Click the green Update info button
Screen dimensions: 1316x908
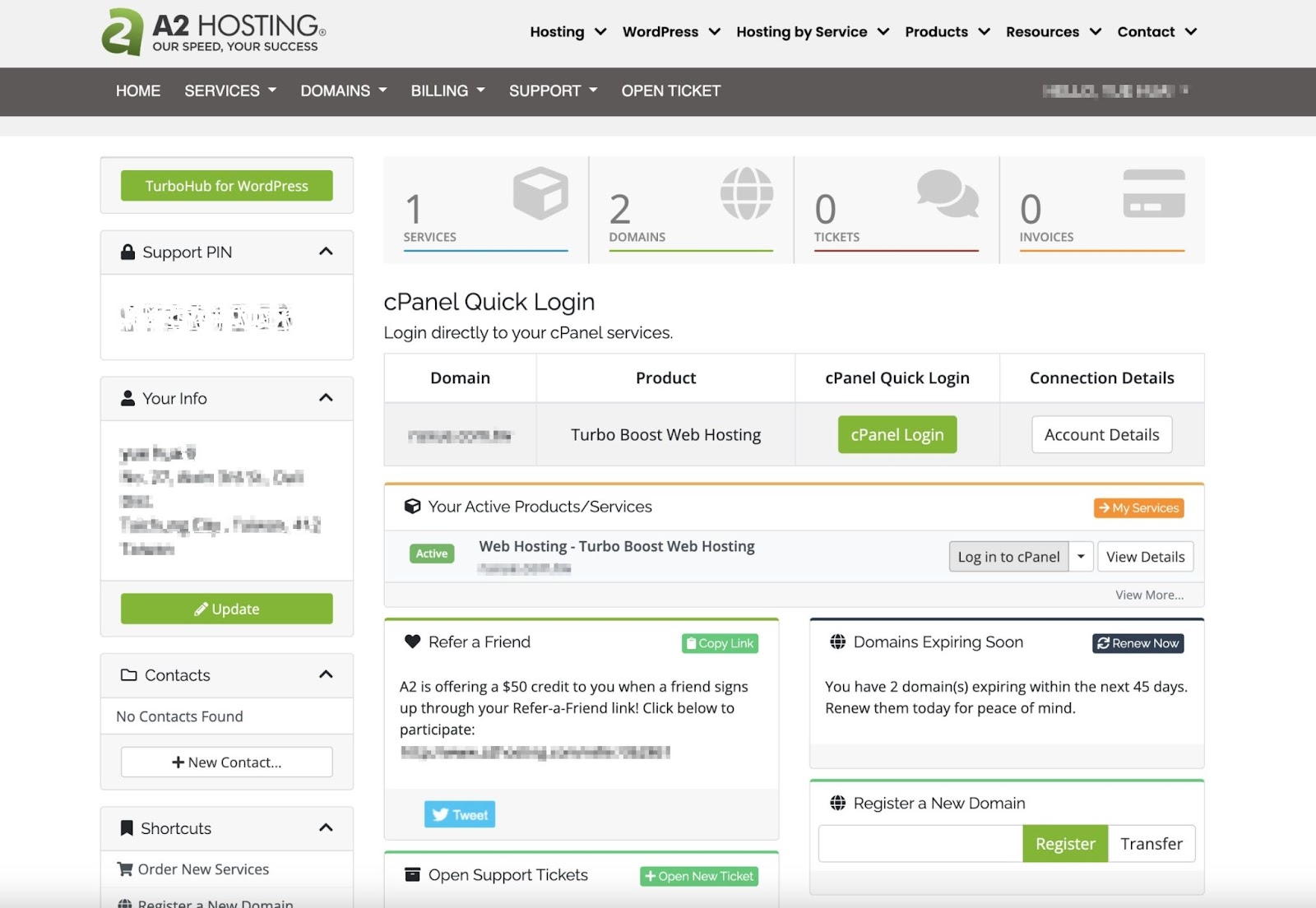(227, 609)
